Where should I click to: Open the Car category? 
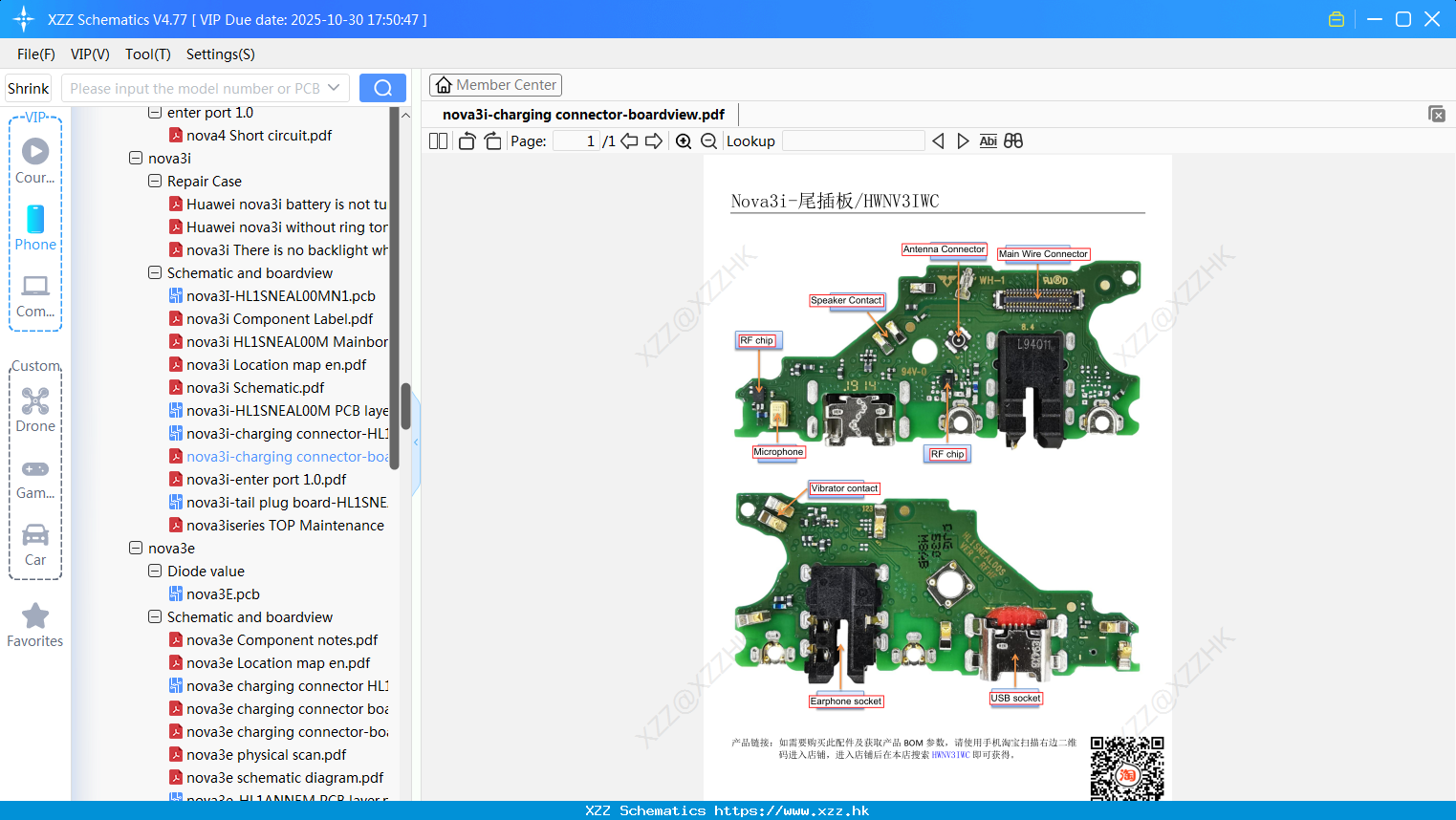click(35, 546)
